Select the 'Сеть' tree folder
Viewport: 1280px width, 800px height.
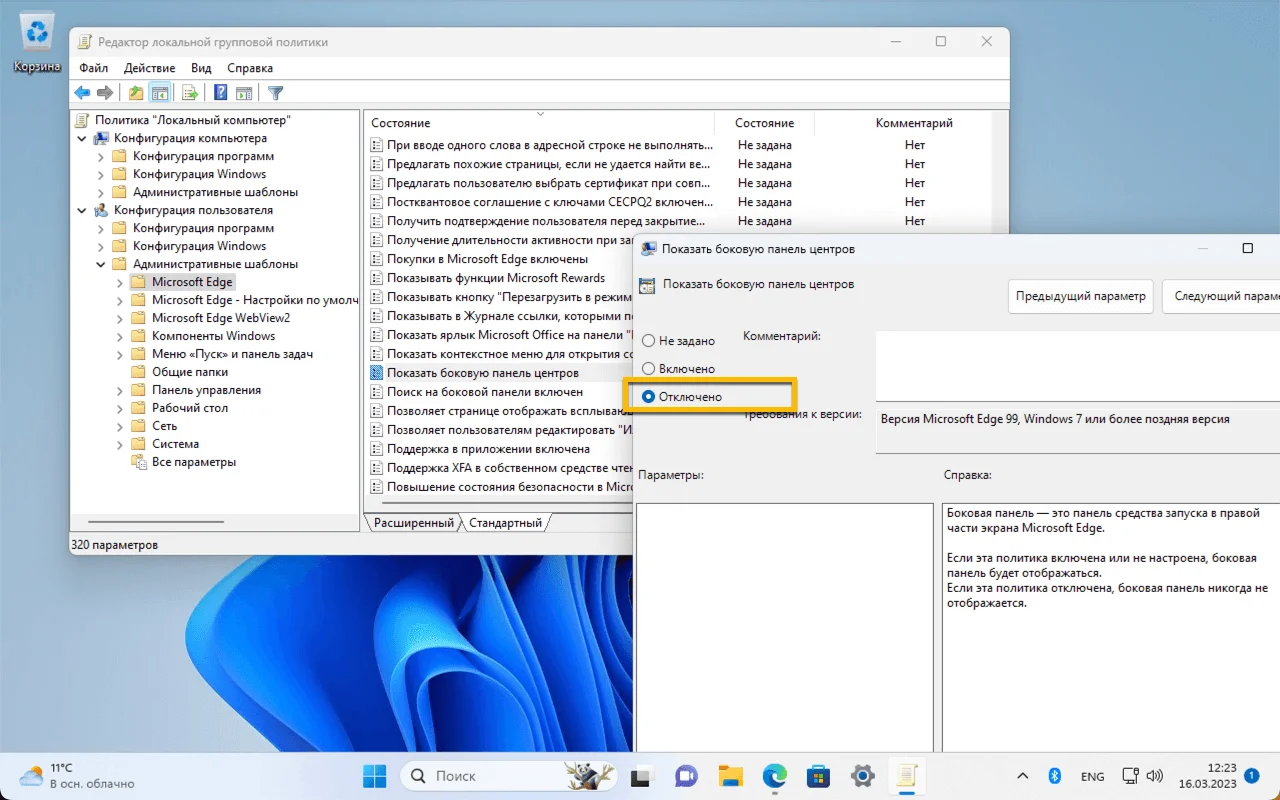click(x=165, y=426)
